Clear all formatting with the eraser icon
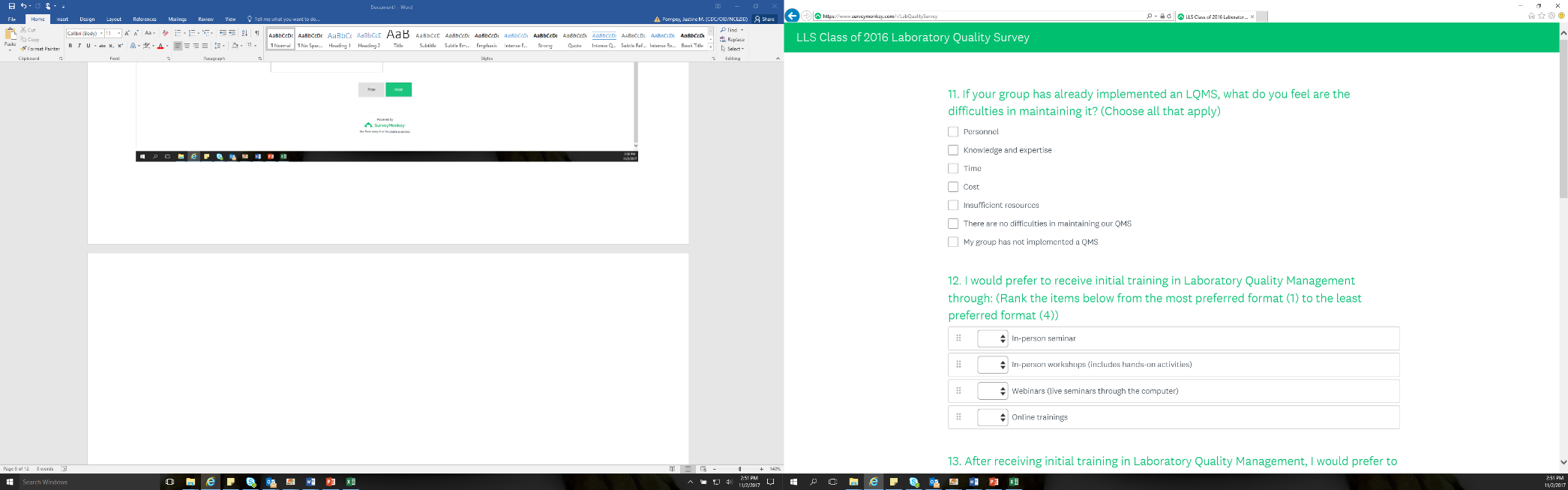The width and height of the screenshot is (1568, 490). point(166,33)
